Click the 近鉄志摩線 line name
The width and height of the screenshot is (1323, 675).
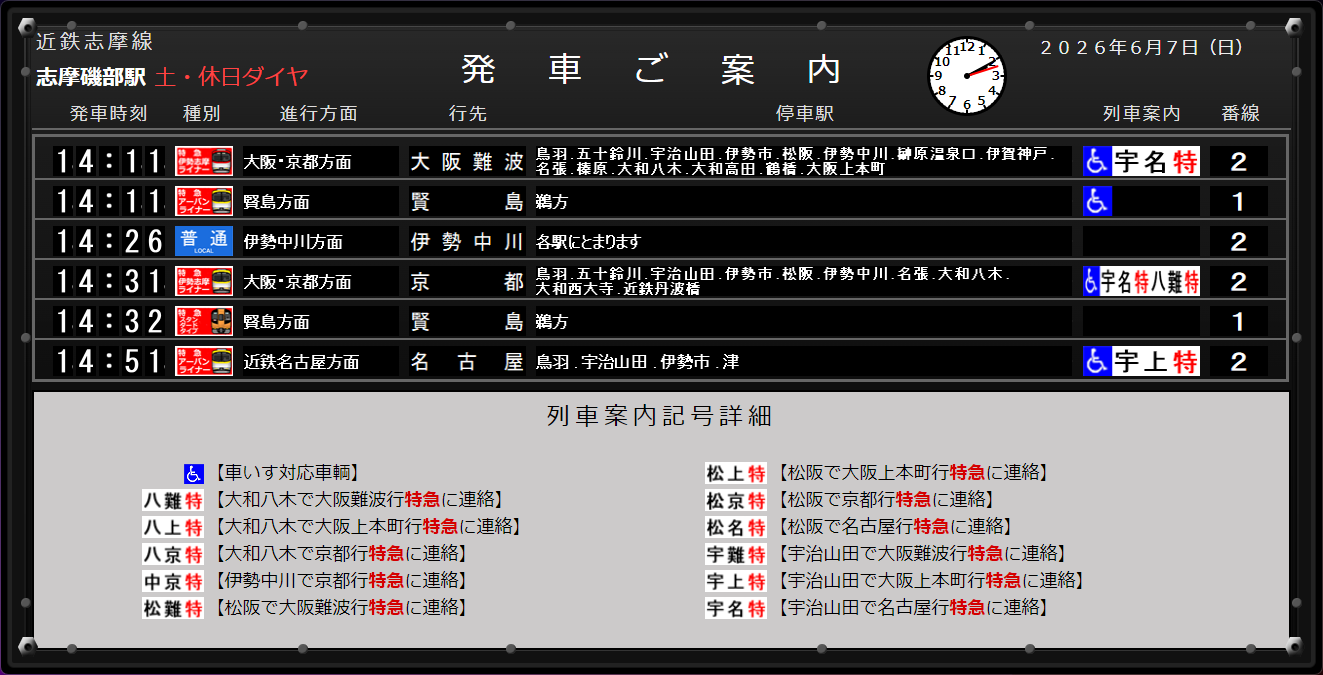click(x=94, y=42)
